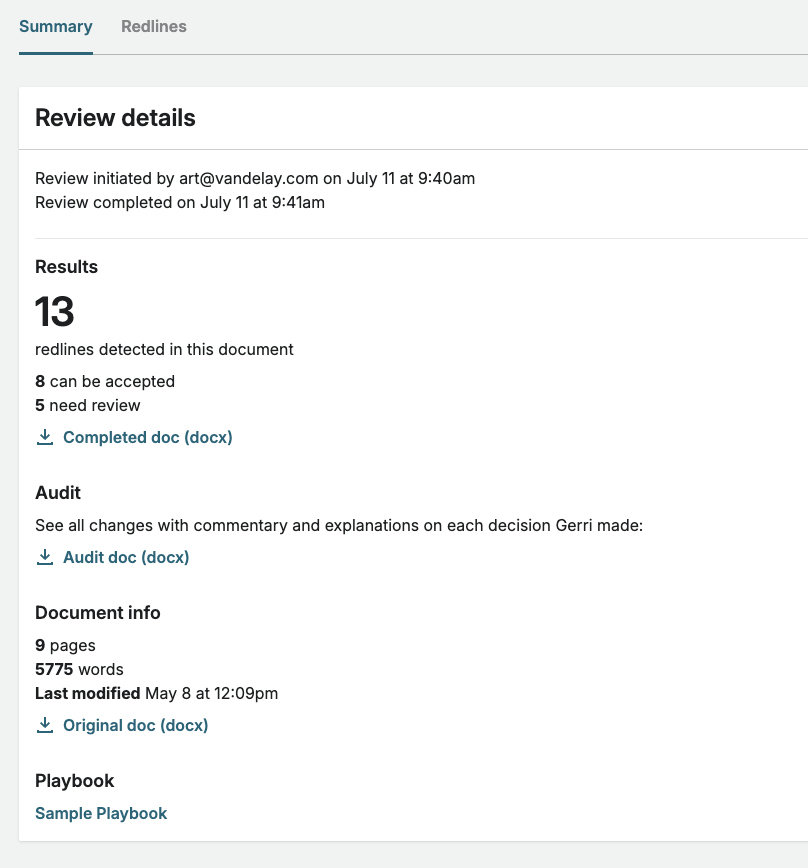808x868 pixels.
Task: Download the Original doc (docx) link
Action: [x=136, y=726]
